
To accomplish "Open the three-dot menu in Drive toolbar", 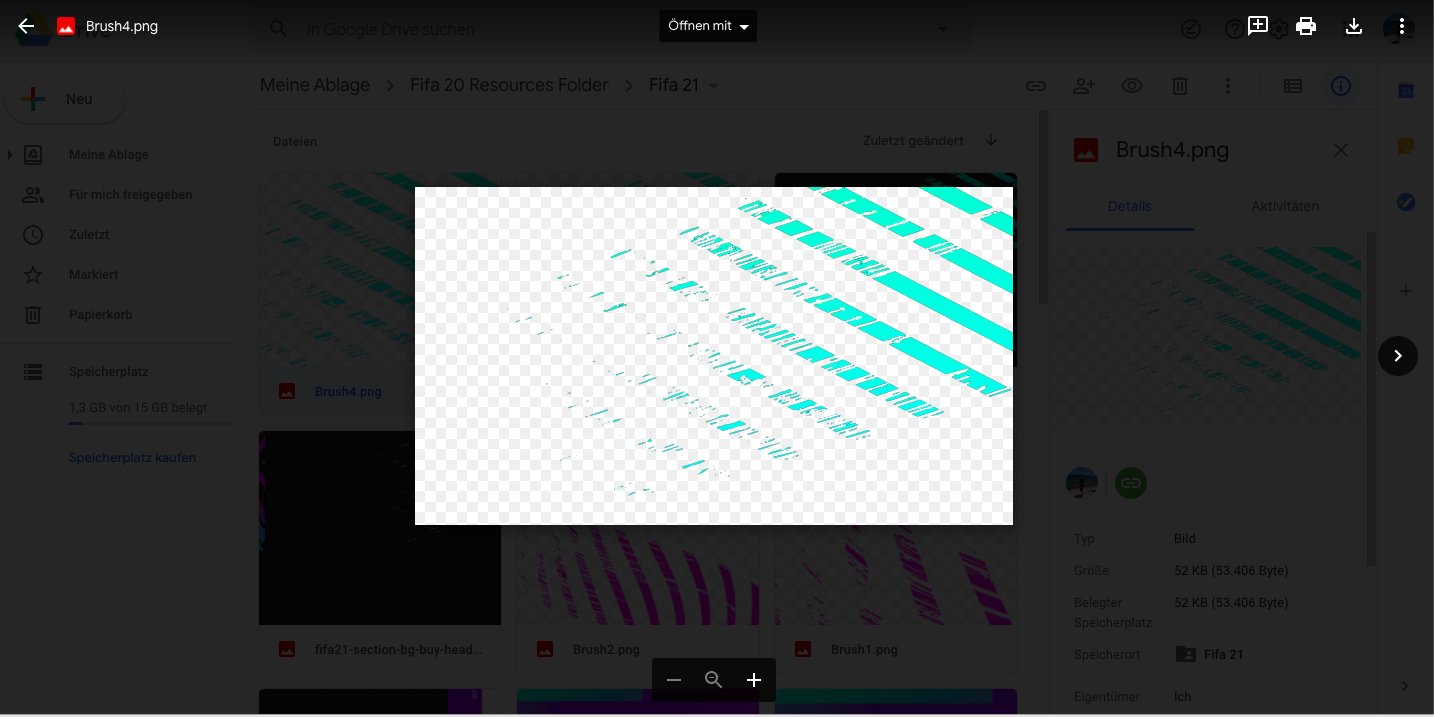I will click(x=1228, y=87).
